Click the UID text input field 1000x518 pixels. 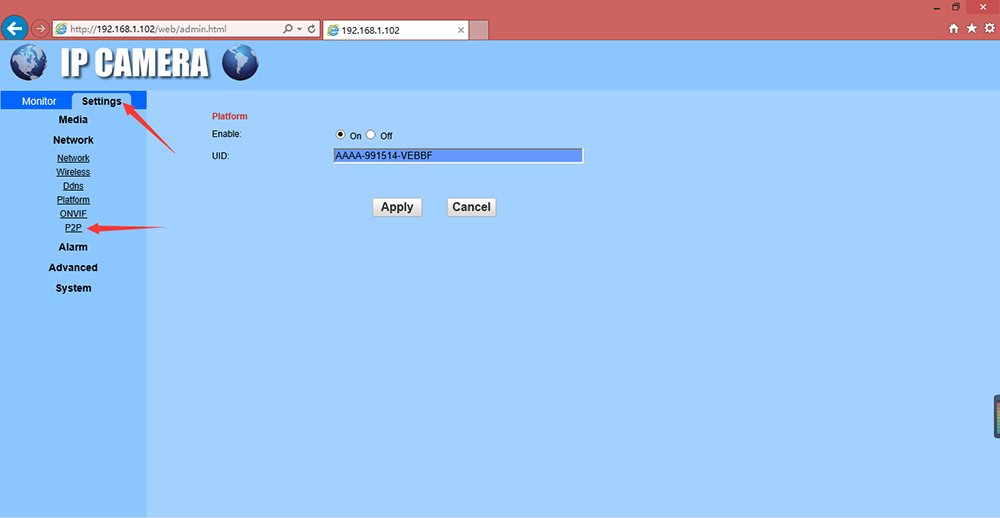pos(457,156)
